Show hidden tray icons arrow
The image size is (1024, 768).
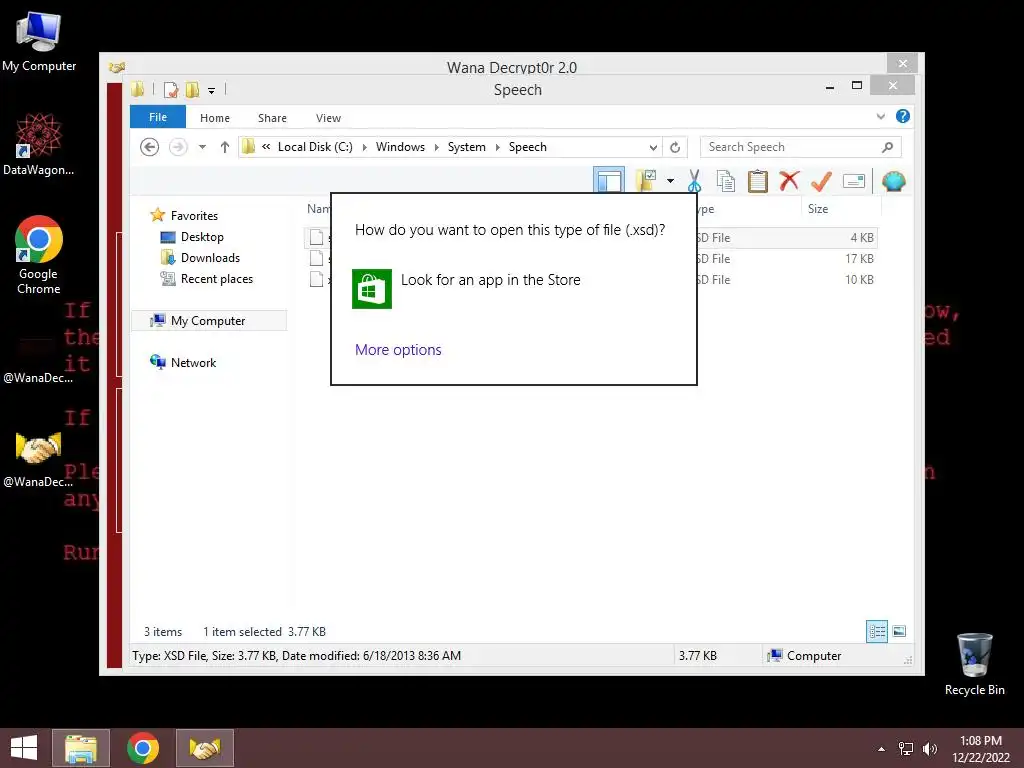point(881,748)
